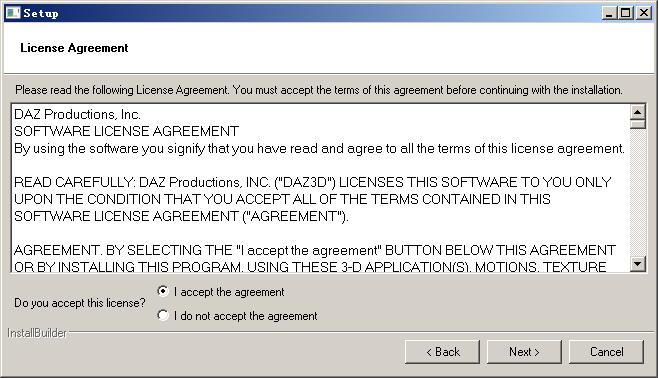658x378 pixels.
Task: Close the Setup dialog with the X
Action: click(x=644, y=13)
